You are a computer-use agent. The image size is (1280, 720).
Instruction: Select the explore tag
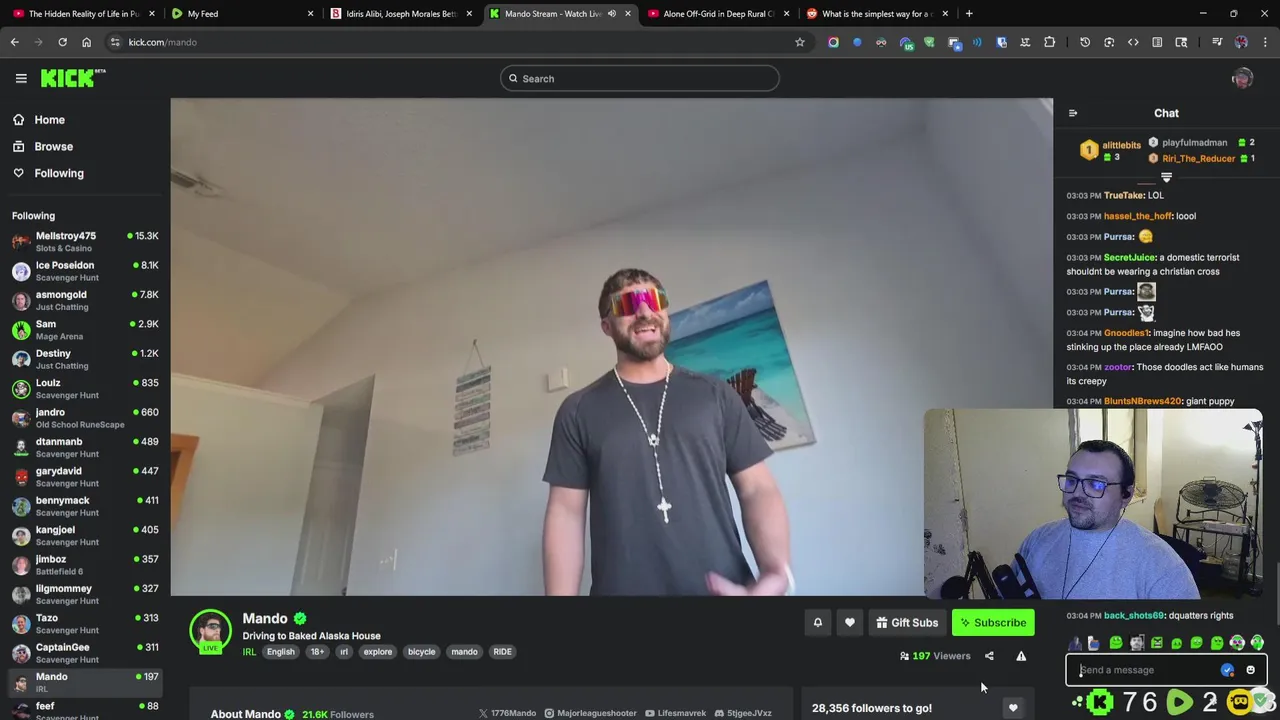(377, 652)
